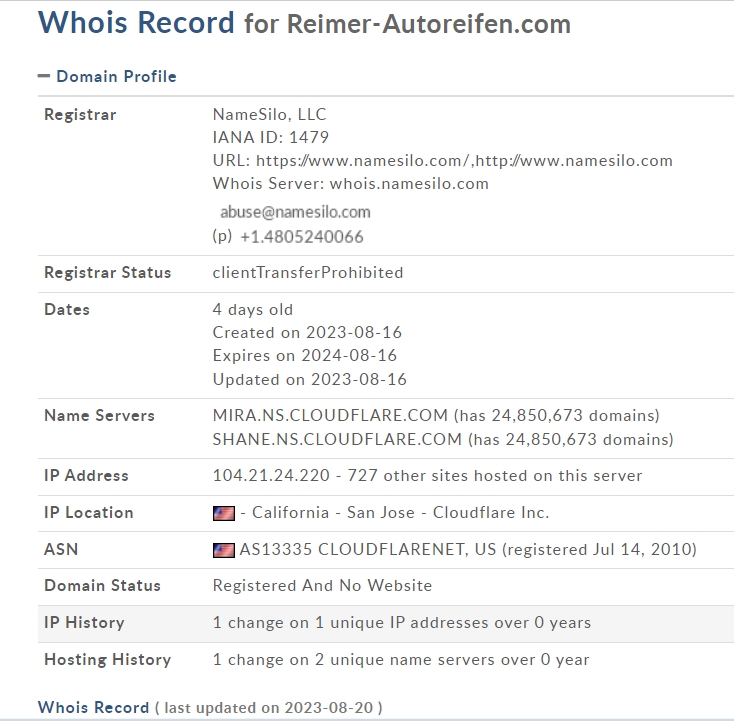Click the 'Created on 2023-08-16' date

point(307,332)
